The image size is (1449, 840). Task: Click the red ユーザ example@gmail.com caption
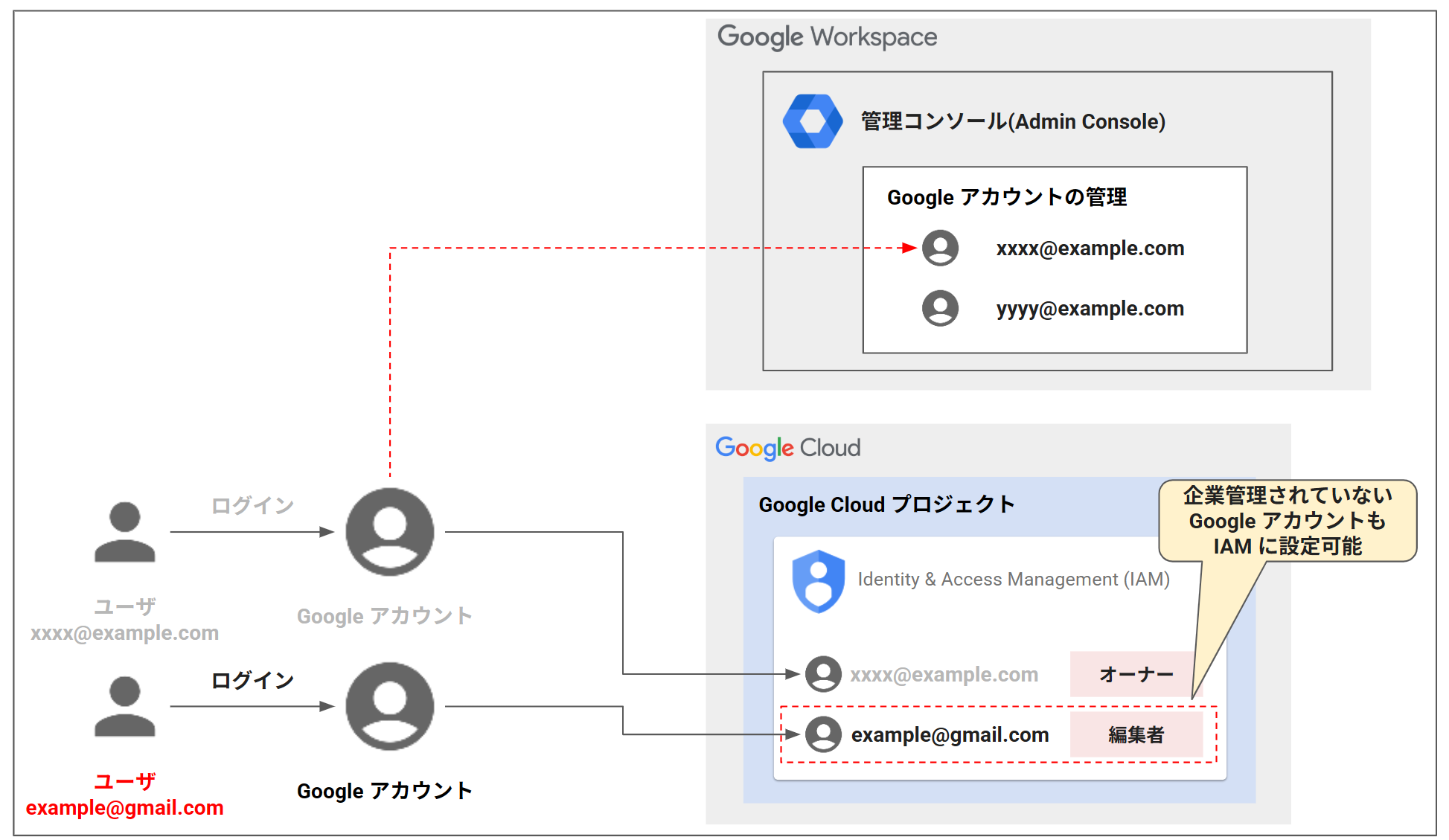124,795
